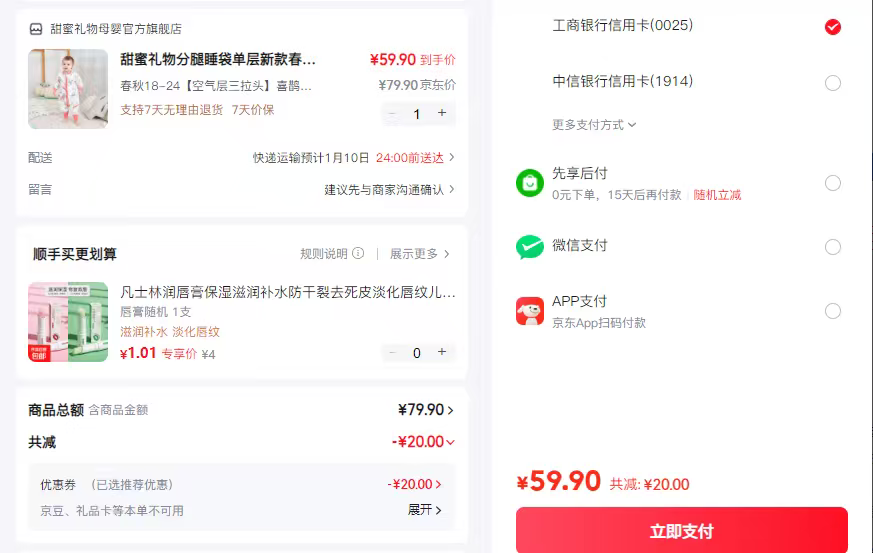
Task: Select 工商银行信用卡(0025) payment option
Action: [832, 27]
